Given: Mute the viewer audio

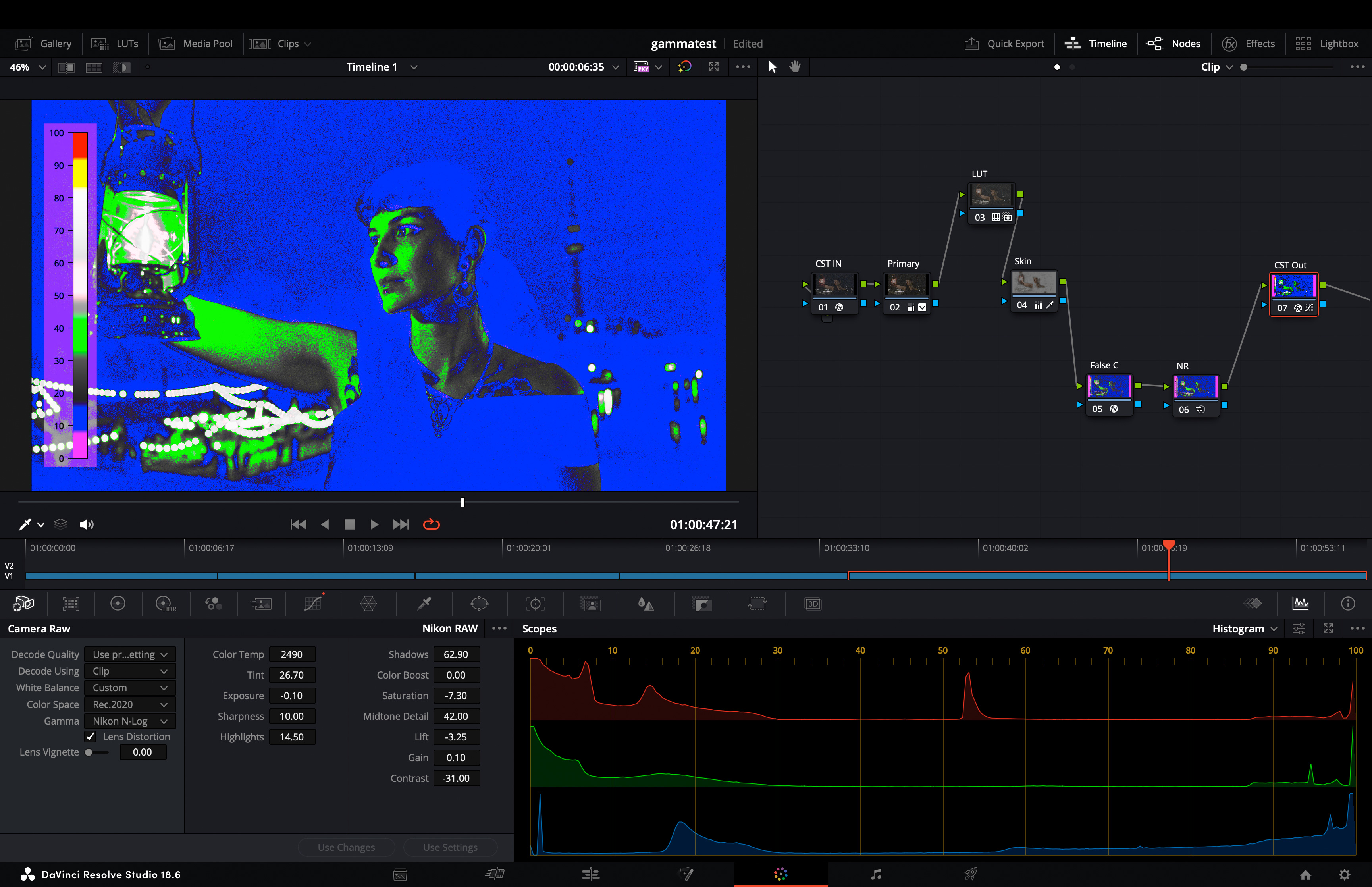Looking at the screenshot, I should pyautogui.click(x=87, y=524).
